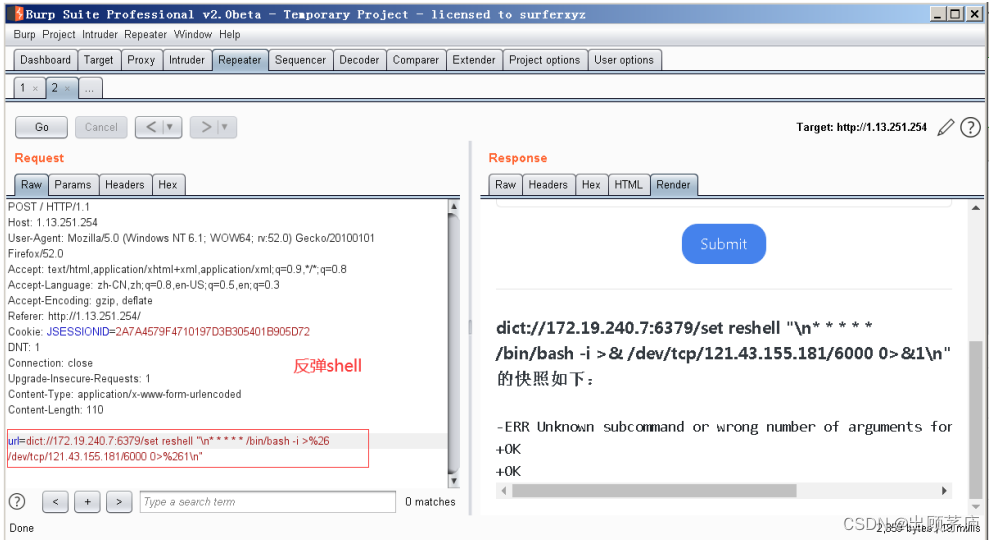
Task: Open the Project menu
Action: [59, 34]
